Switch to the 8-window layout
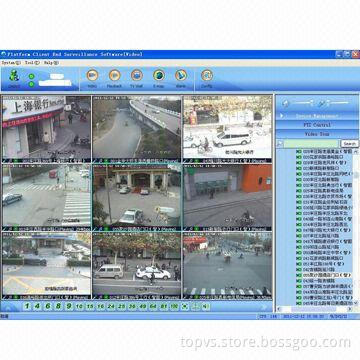360x360 pixels. point(58,306)
